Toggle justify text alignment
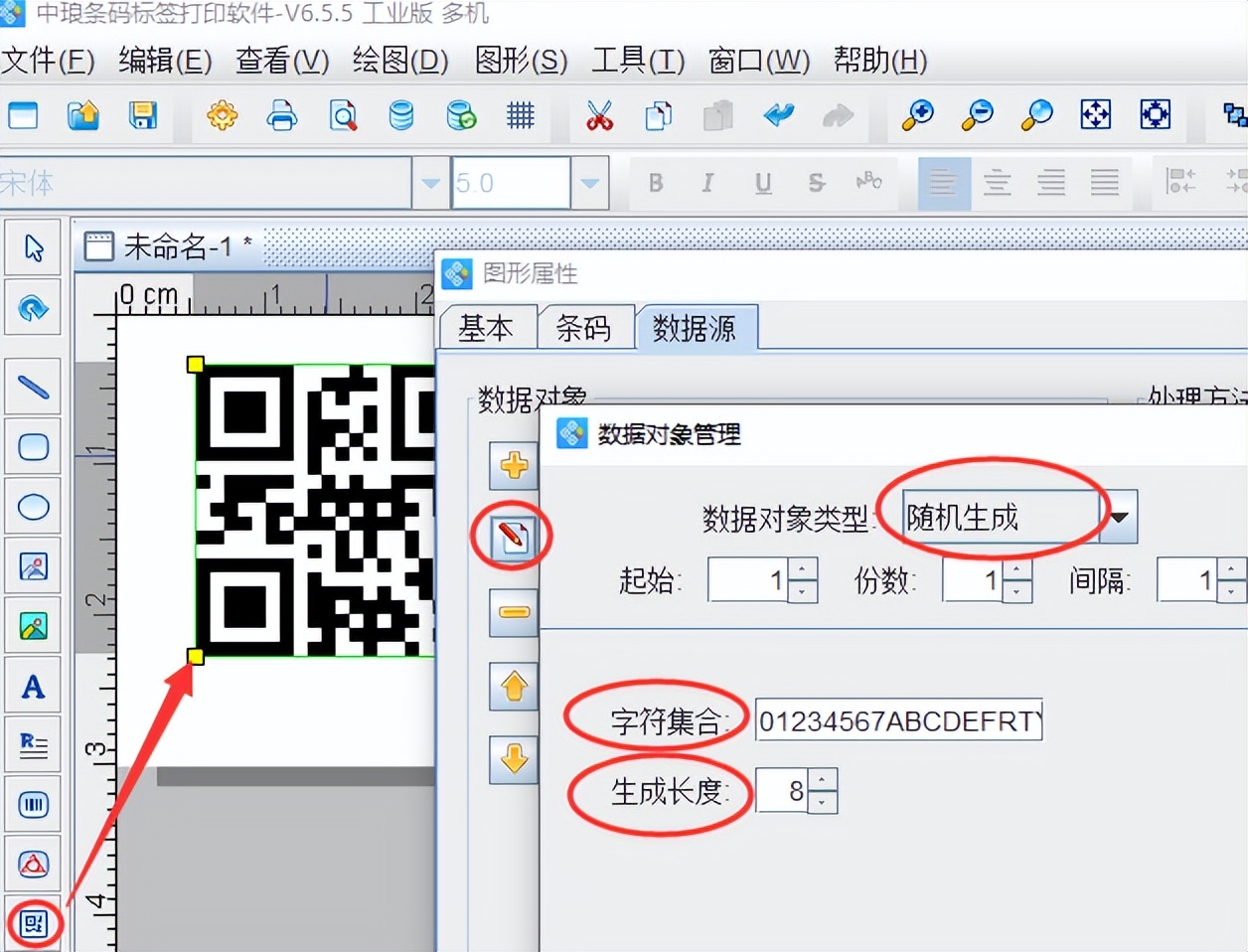Viewport: 1248px width, 952px height. (x=1105, y=183)
